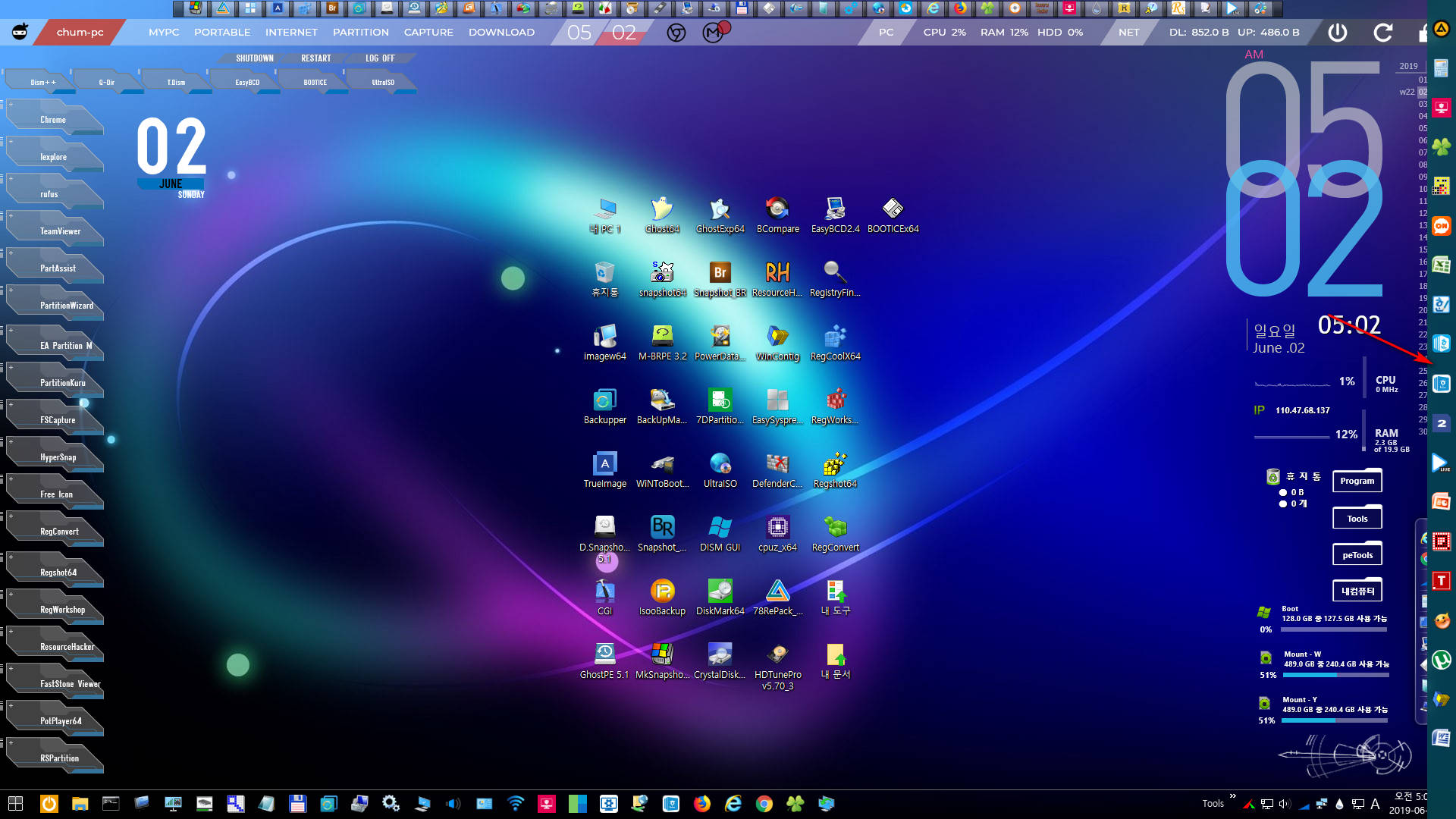This screenshot has height=819, width=1456.
Task: Launch BCompare from desktop
Action: click(777, 215)
